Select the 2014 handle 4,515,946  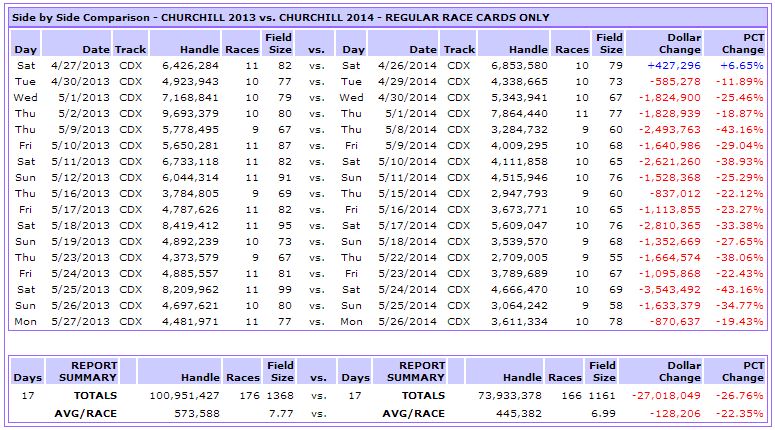[x=519, y=177]
